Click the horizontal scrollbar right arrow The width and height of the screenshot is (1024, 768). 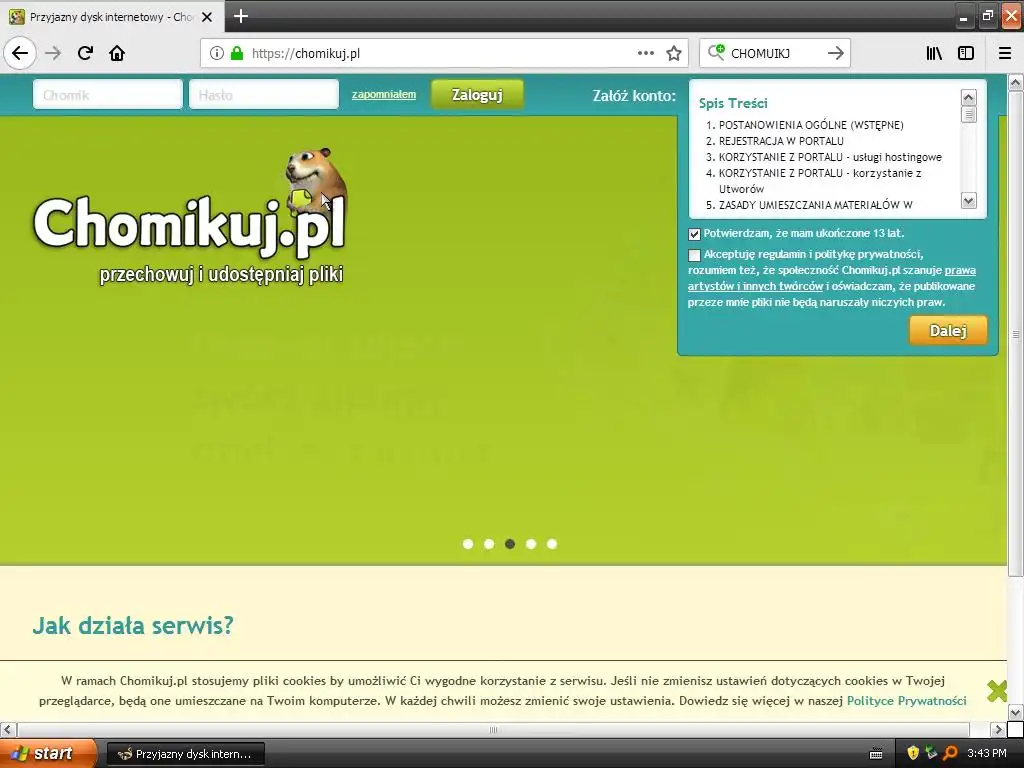pos(997,729)
